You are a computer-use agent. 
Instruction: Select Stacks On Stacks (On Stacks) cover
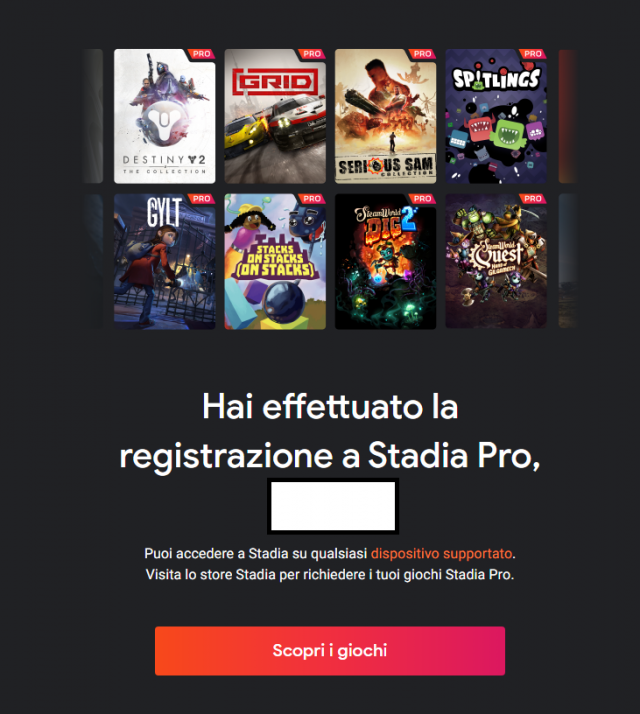(275, 261)
